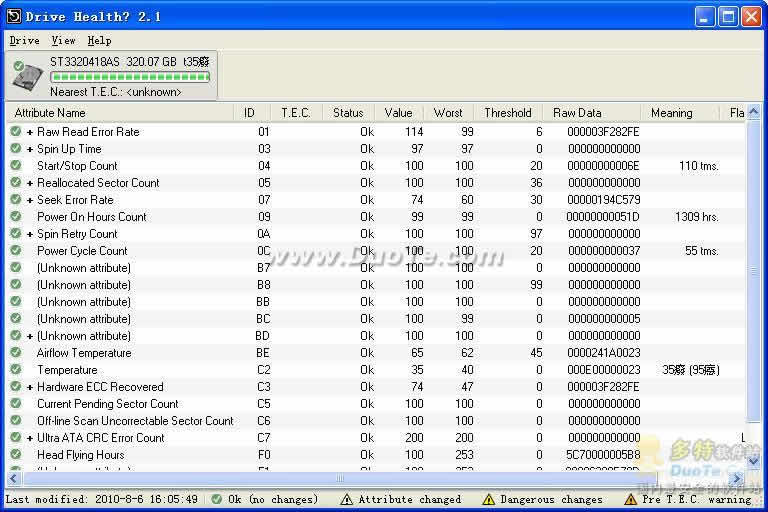
Task: Click the Pre T.E.C. warning icon
Action: click(630, 499)
